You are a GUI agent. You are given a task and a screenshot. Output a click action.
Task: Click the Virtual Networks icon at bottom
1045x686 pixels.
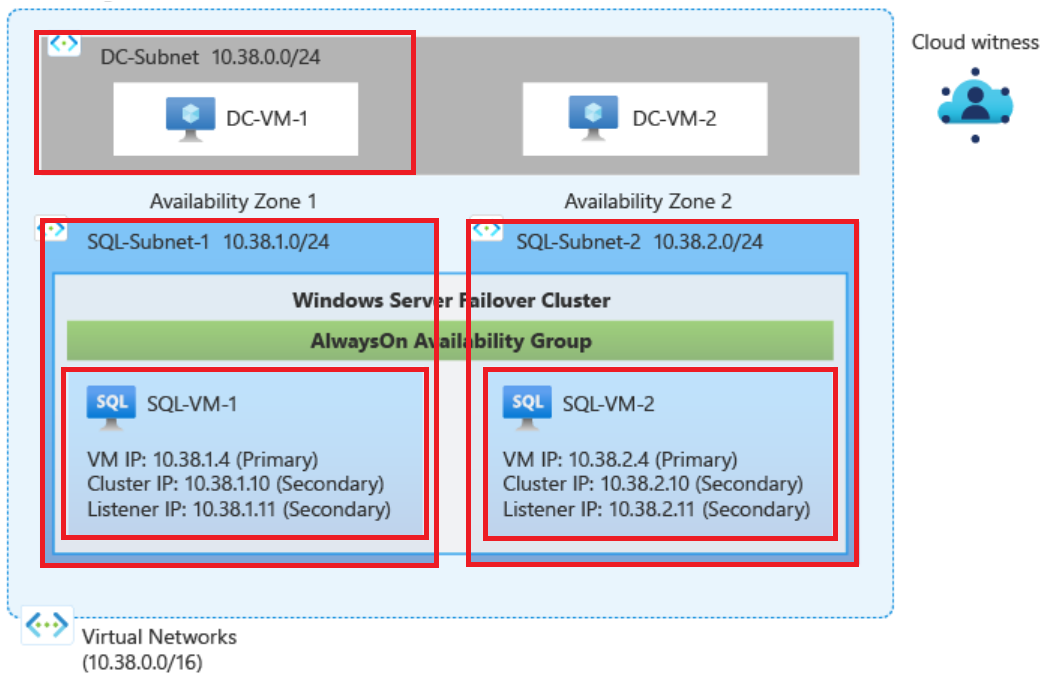click(x=47, y=625)
